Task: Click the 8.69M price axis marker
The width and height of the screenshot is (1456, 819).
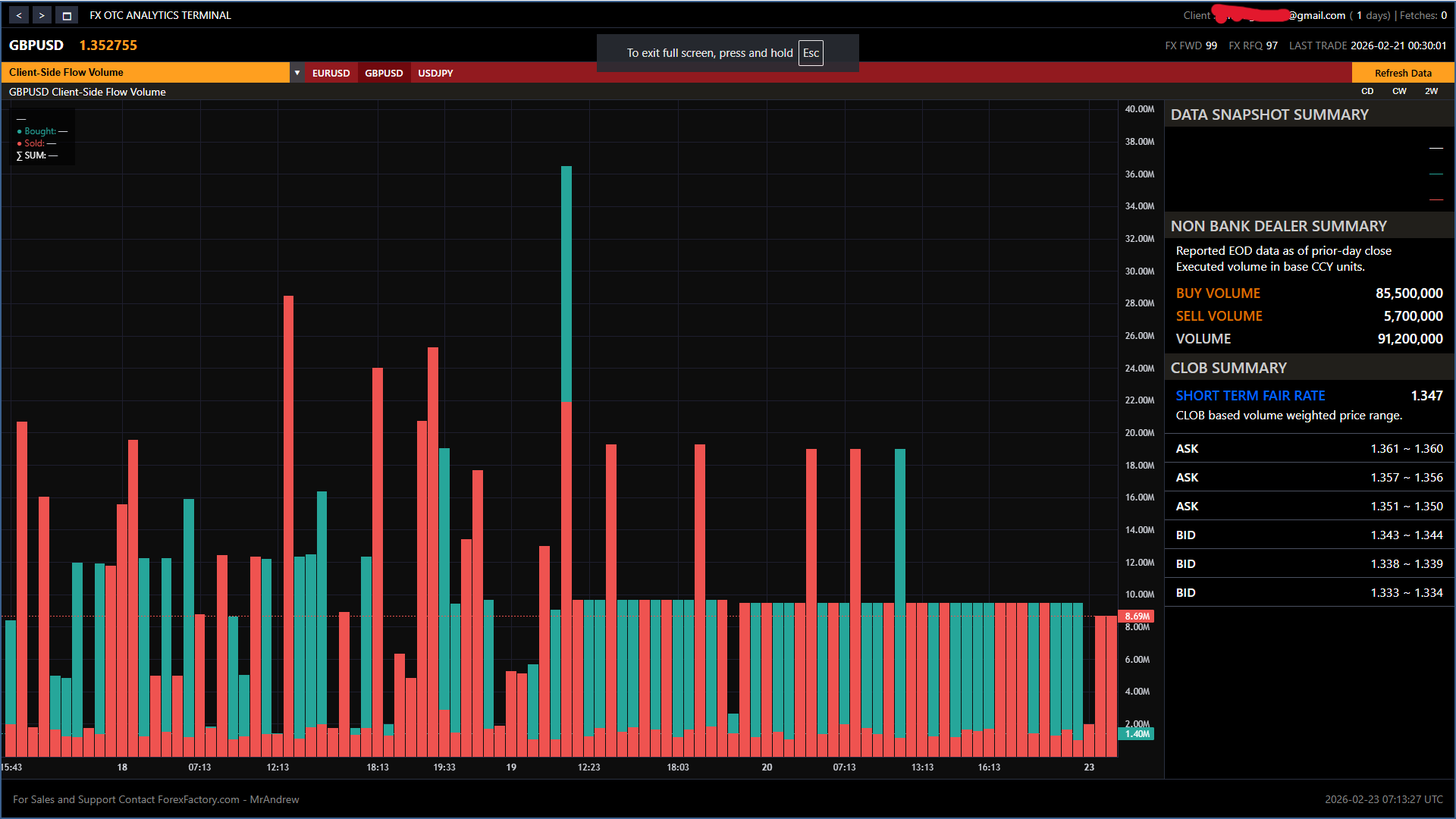Action: (x=1136, y=617)
